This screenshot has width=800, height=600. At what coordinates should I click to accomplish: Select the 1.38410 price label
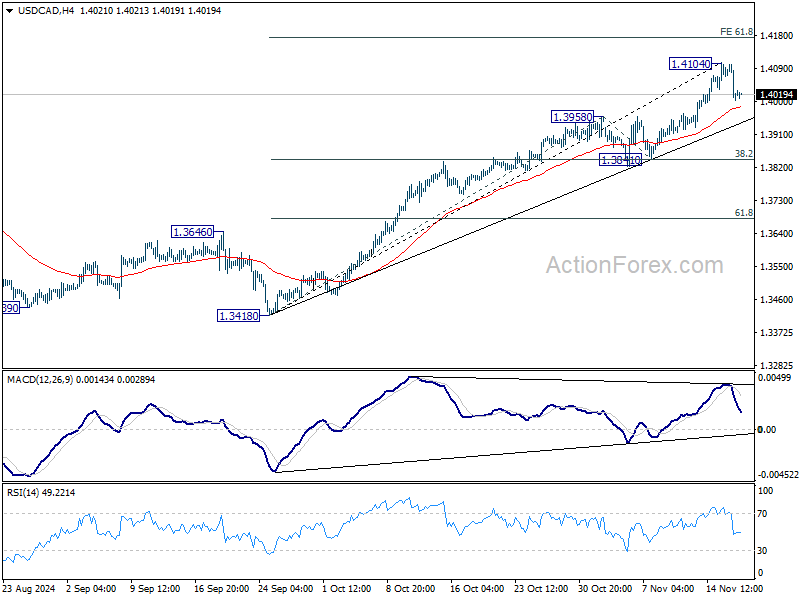tap(620, 160)
